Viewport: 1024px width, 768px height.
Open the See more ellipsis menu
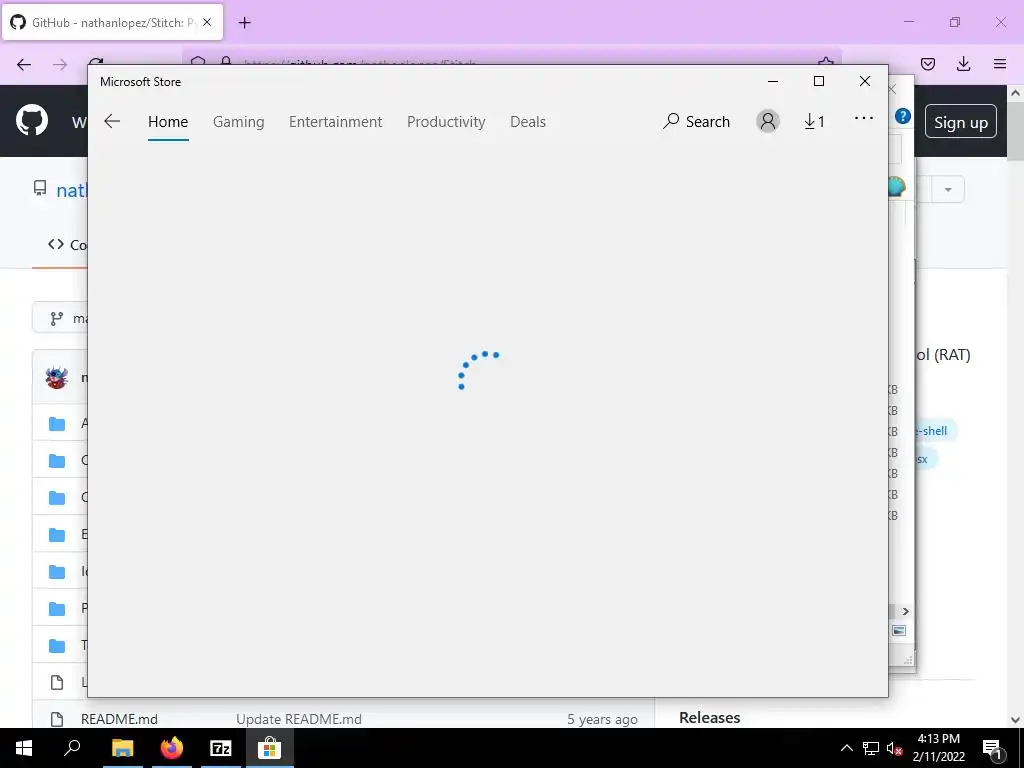pos(864,118)
